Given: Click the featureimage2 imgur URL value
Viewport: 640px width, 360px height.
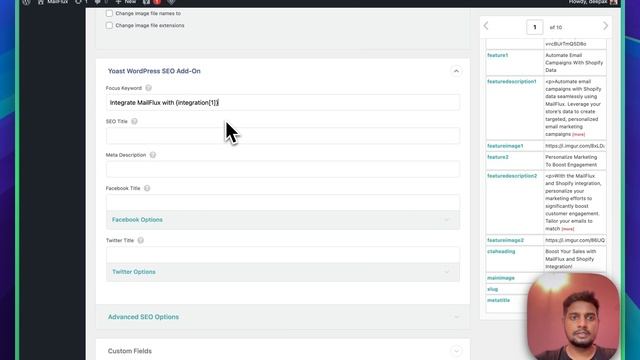Looking at the screenshot, I should pyautogui.click(x=575, y=240).
